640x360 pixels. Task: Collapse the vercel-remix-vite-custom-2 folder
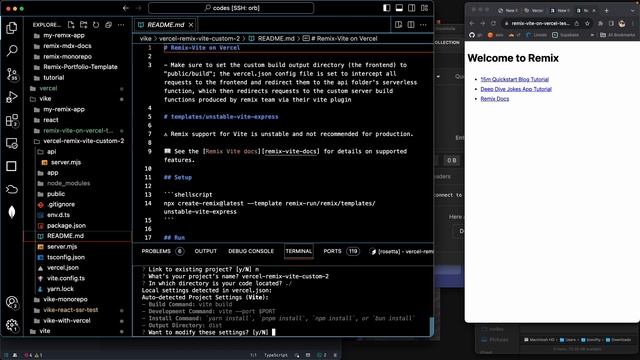click(x=78, y=141)
